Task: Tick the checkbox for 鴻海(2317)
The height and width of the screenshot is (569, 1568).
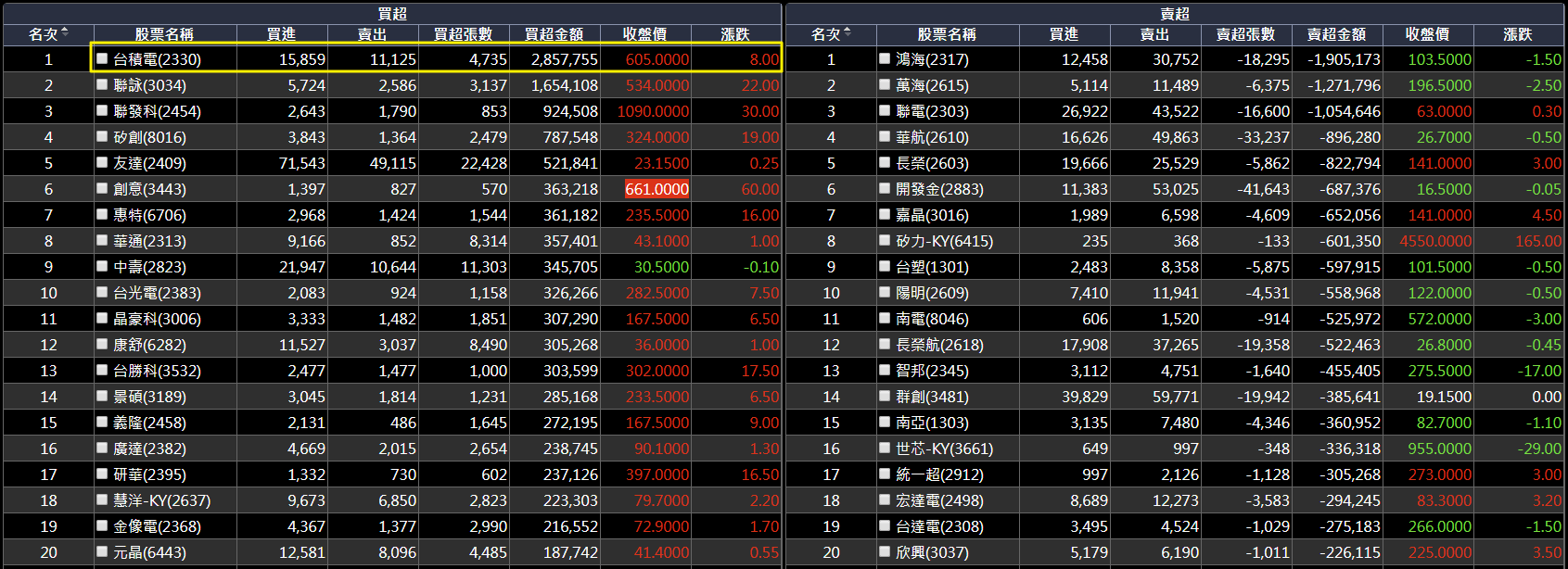Action: [x=885, y=58]
